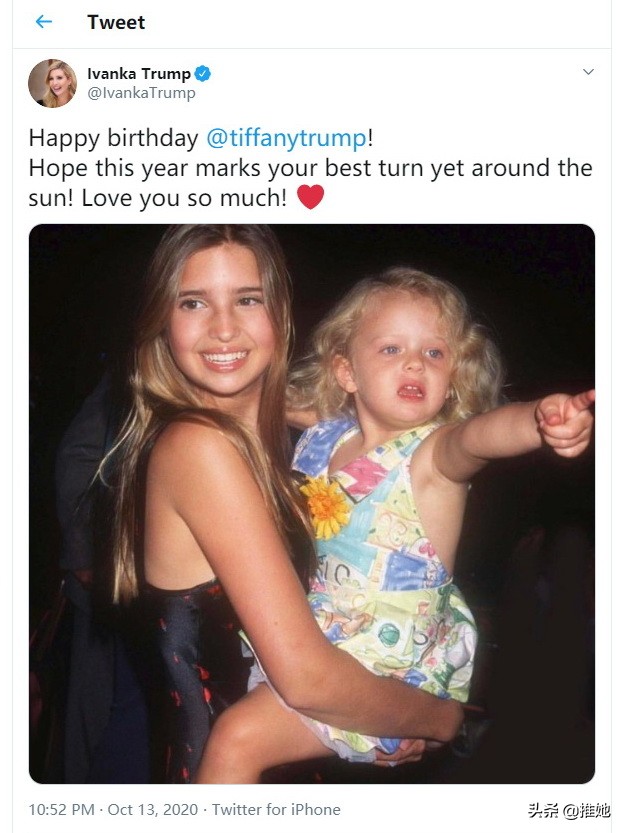Image resolution: width=625 pixels, height=833 pixels.
Task: Click the "Love you so much!" text
Action: pyautogui.click(x=186, y=198)
